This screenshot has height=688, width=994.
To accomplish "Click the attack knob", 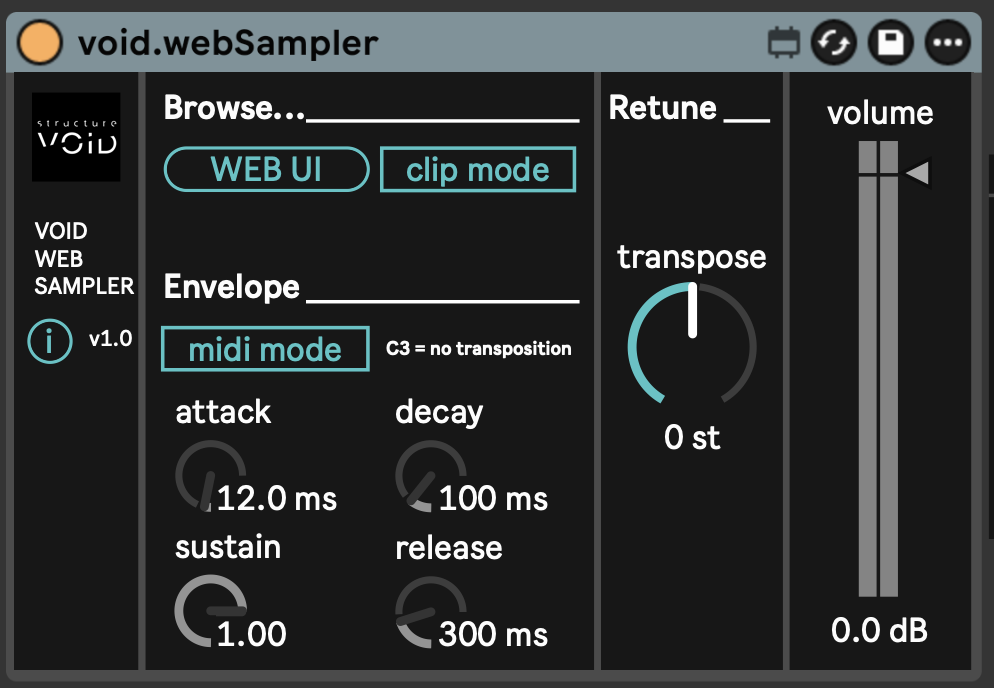I will tap(210, 476).
